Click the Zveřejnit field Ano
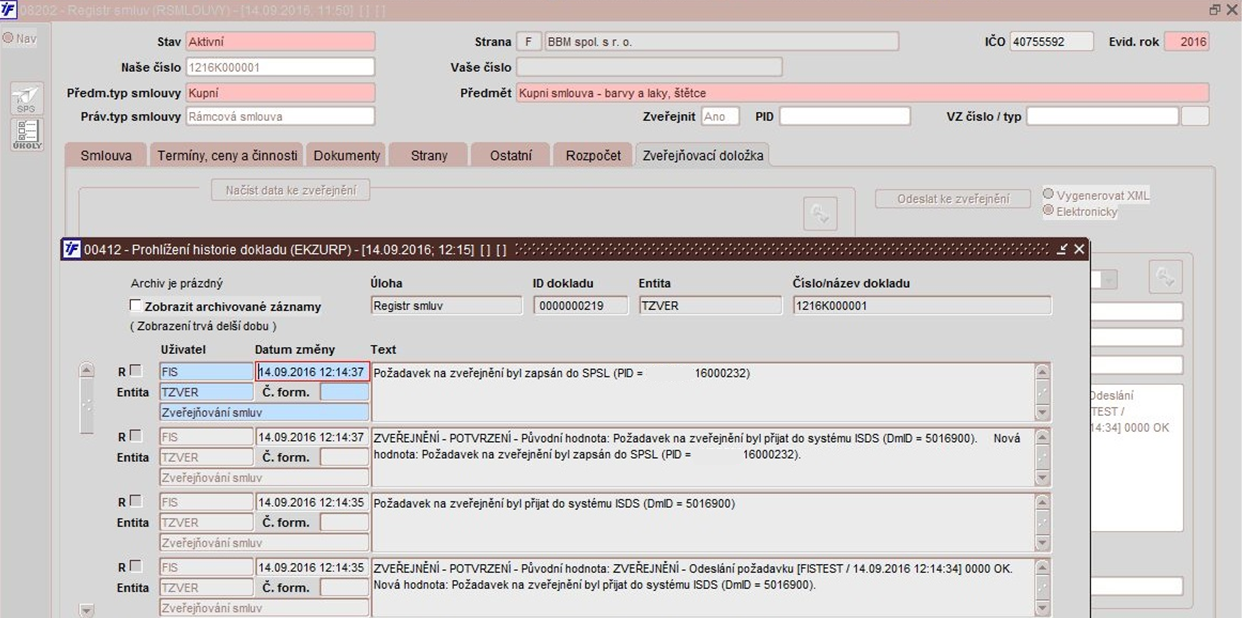1242x618 pixels. click(x=720, y=116)
